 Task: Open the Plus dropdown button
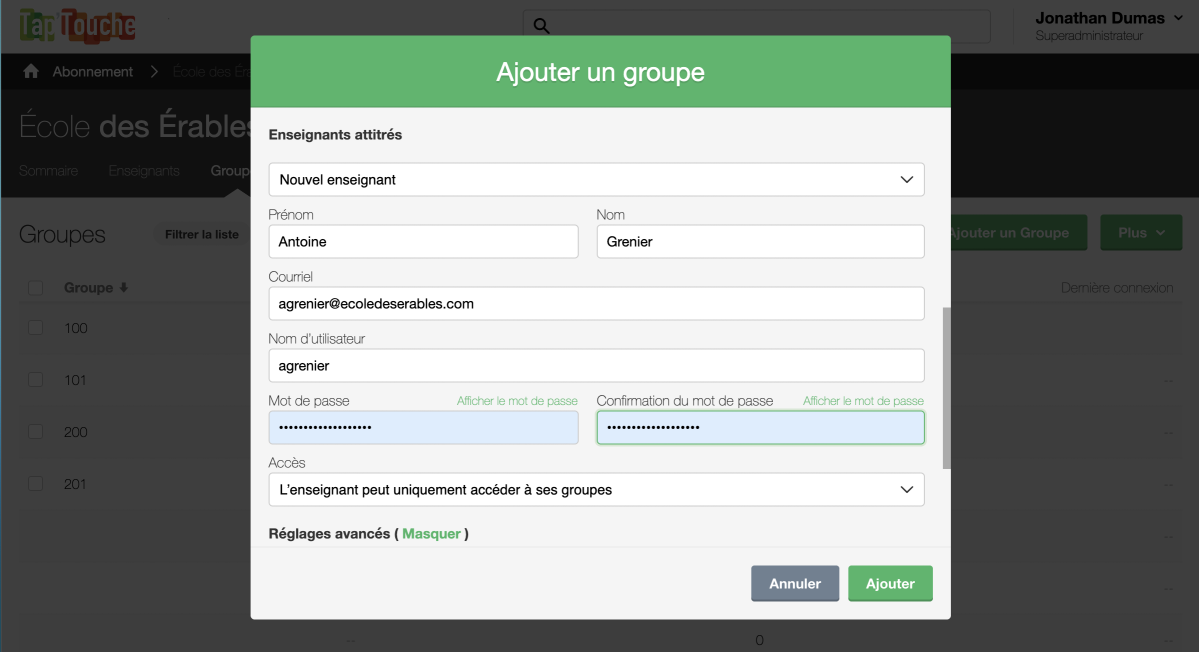pyautogui.click(x=1141, y=233)
